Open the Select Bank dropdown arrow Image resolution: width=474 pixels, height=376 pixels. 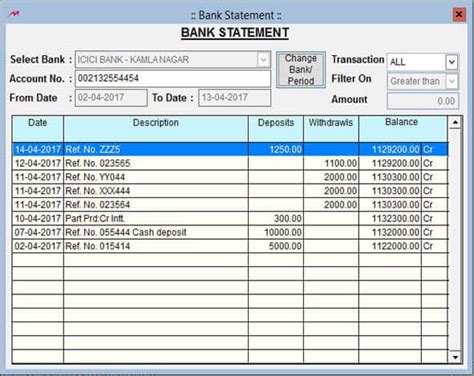click(263, 60)
